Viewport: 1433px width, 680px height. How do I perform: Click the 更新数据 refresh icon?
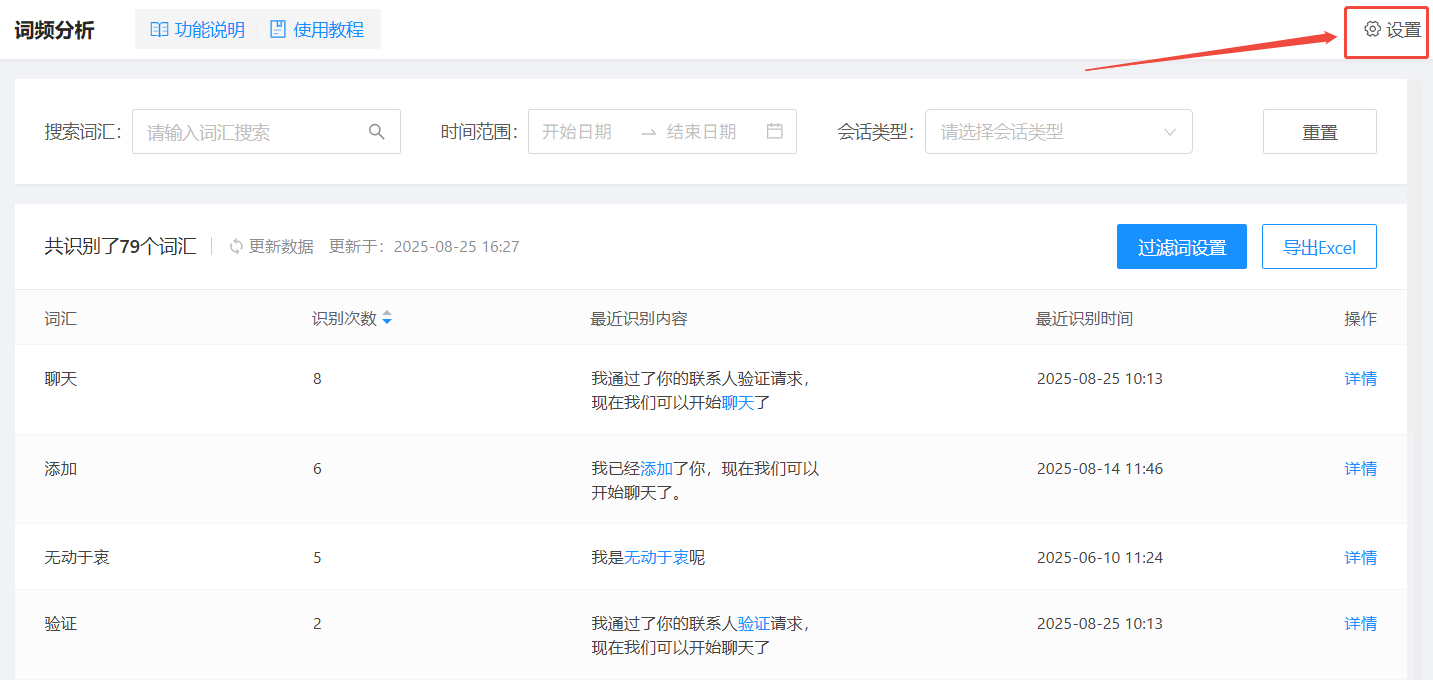[236, 247]
